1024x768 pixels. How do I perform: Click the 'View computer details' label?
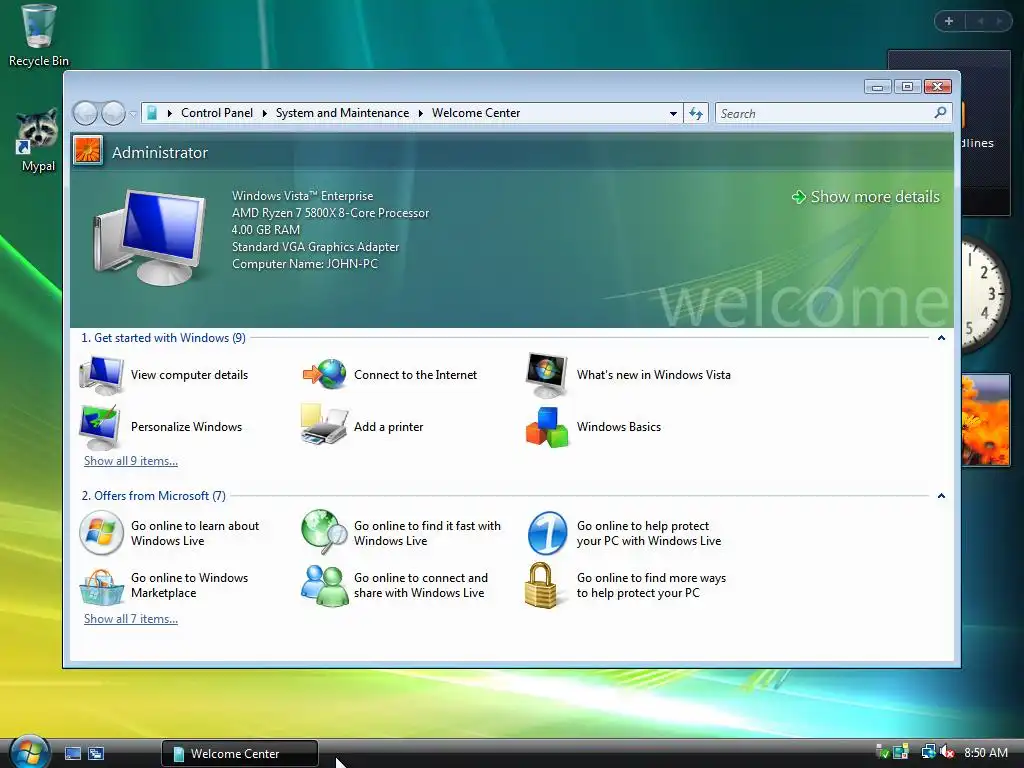tap(189, 375)
